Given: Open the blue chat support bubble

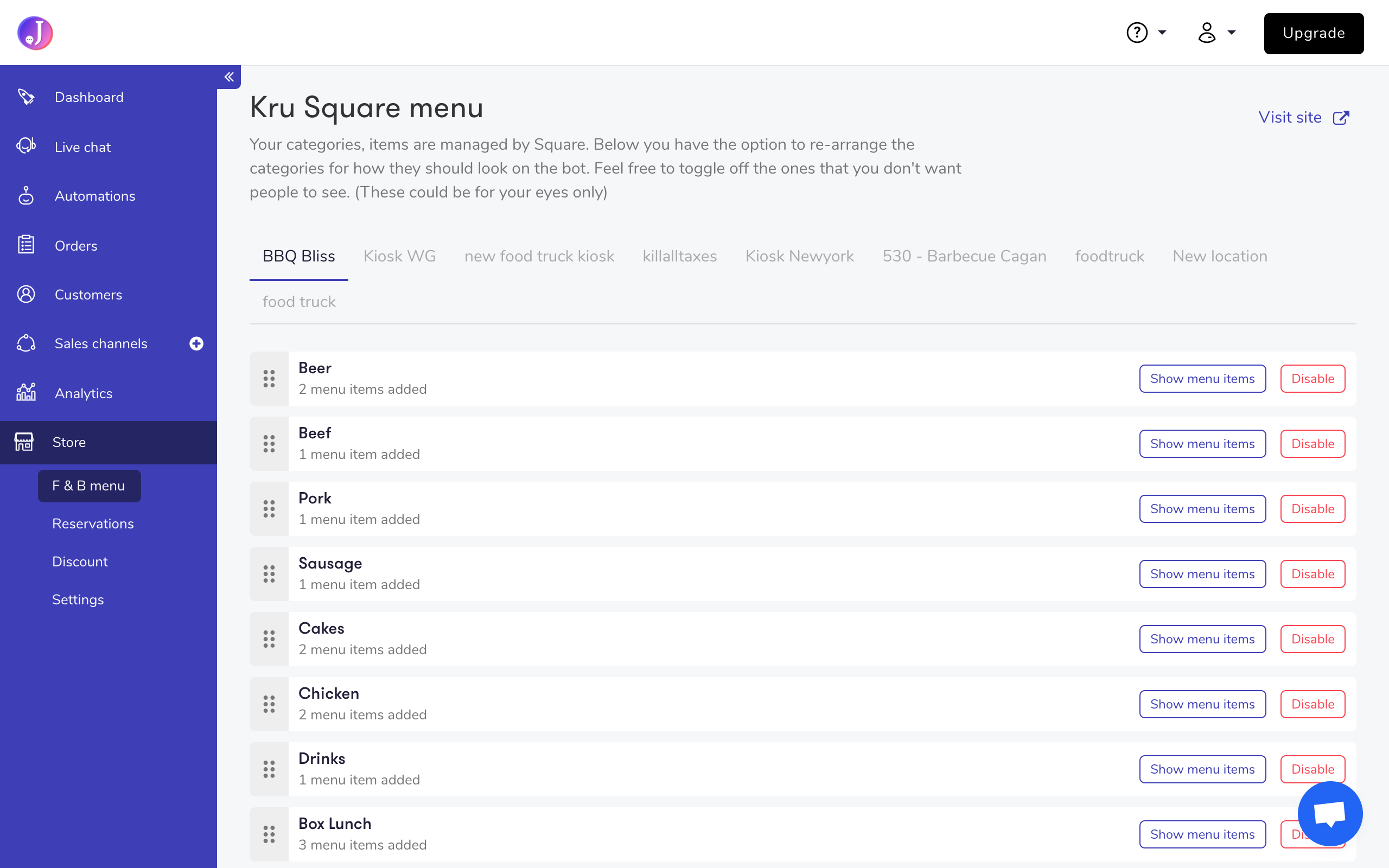Looking at the screenshot, I should (x=1330, y=813).
